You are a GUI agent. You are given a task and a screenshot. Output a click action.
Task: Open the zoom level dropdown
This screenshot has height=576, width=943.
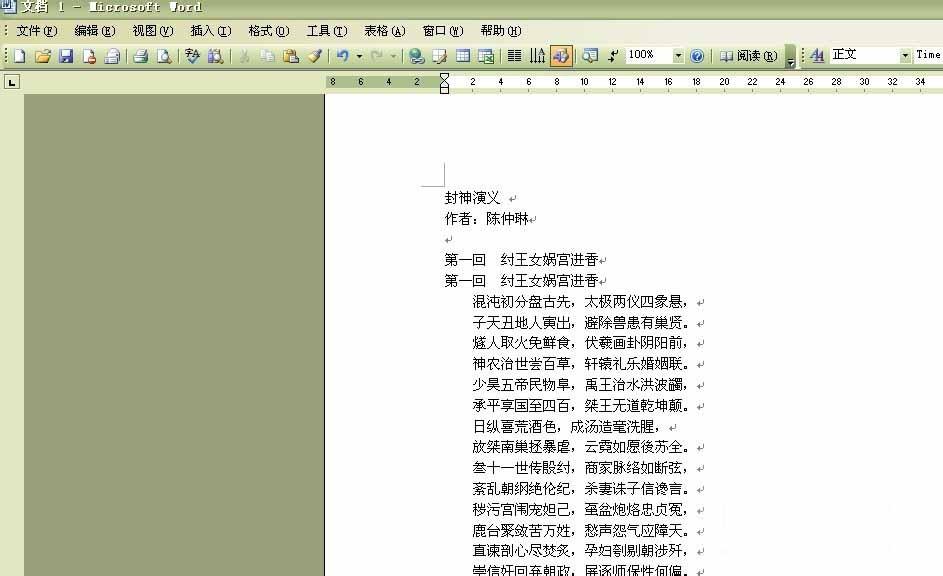pos(678,56)
